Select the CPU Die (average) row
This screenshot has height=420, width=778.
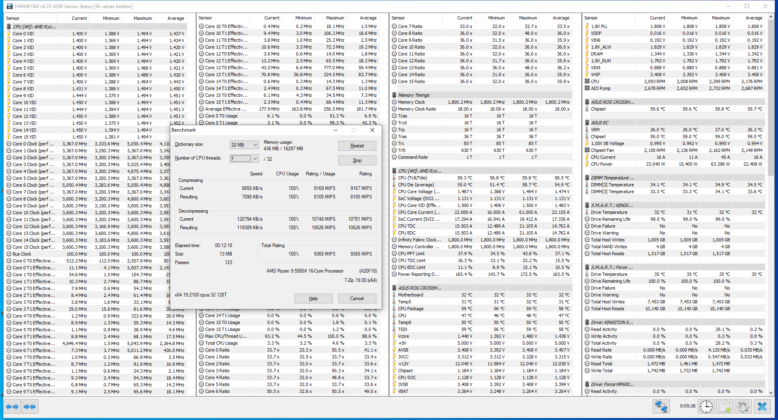[x=481, y=184]
